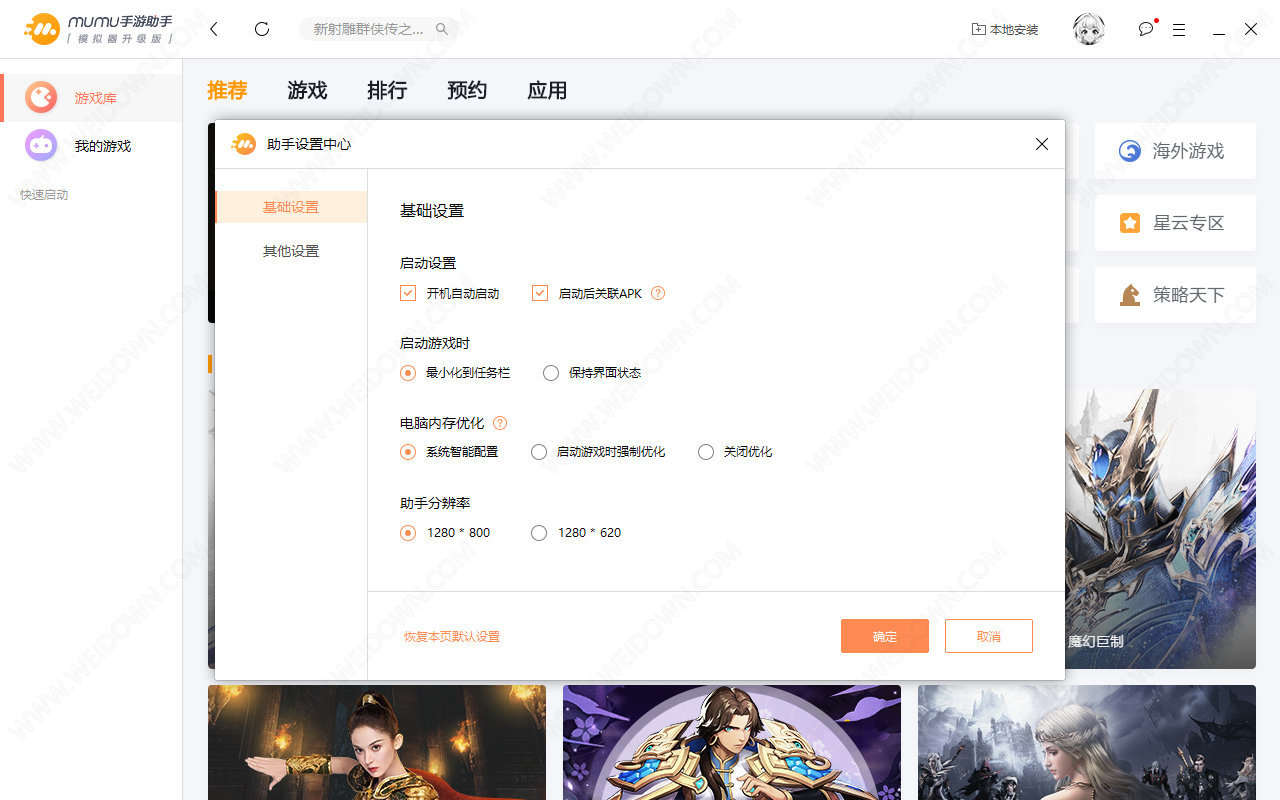Cancel settings with 取消 button

989,636
